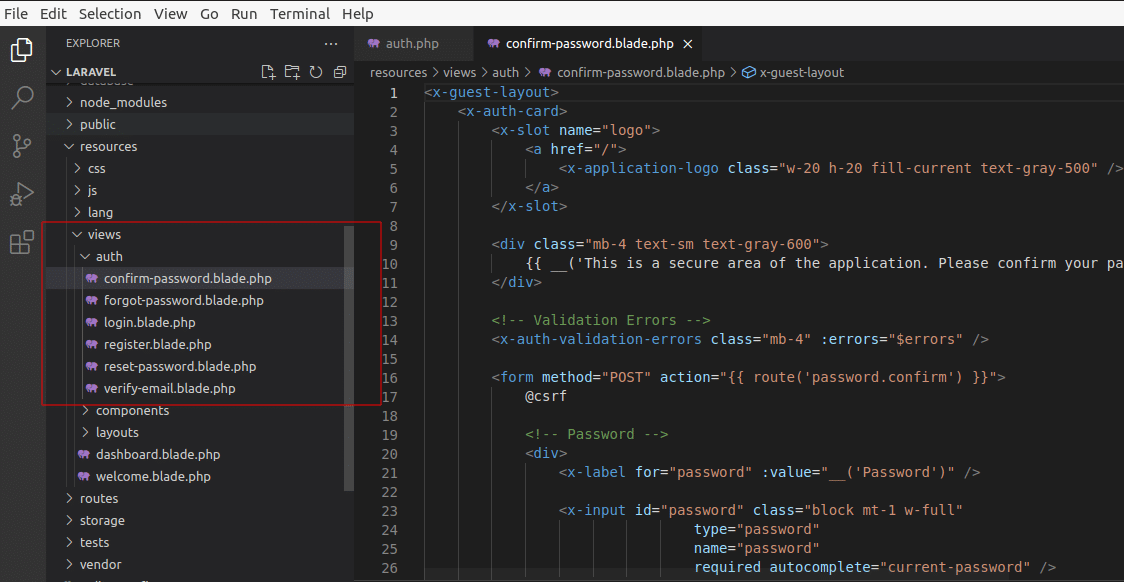Viewport: 1124px width, 582px height.
Task: Collapse all folders in explorer
Action: pyautogui.click(x=340, y=72)
